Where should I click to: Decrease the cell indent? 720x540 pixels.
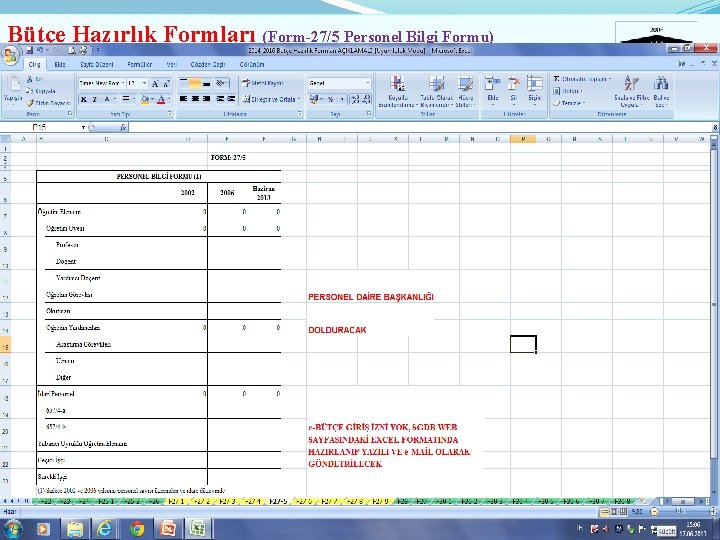[x=220, y=99]
